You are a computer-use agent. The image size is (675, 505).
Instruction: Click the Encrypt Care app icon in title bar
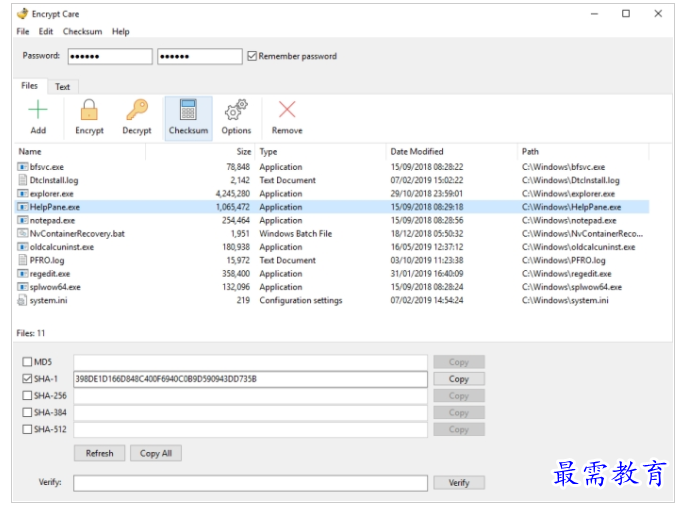tap(22, 14)
